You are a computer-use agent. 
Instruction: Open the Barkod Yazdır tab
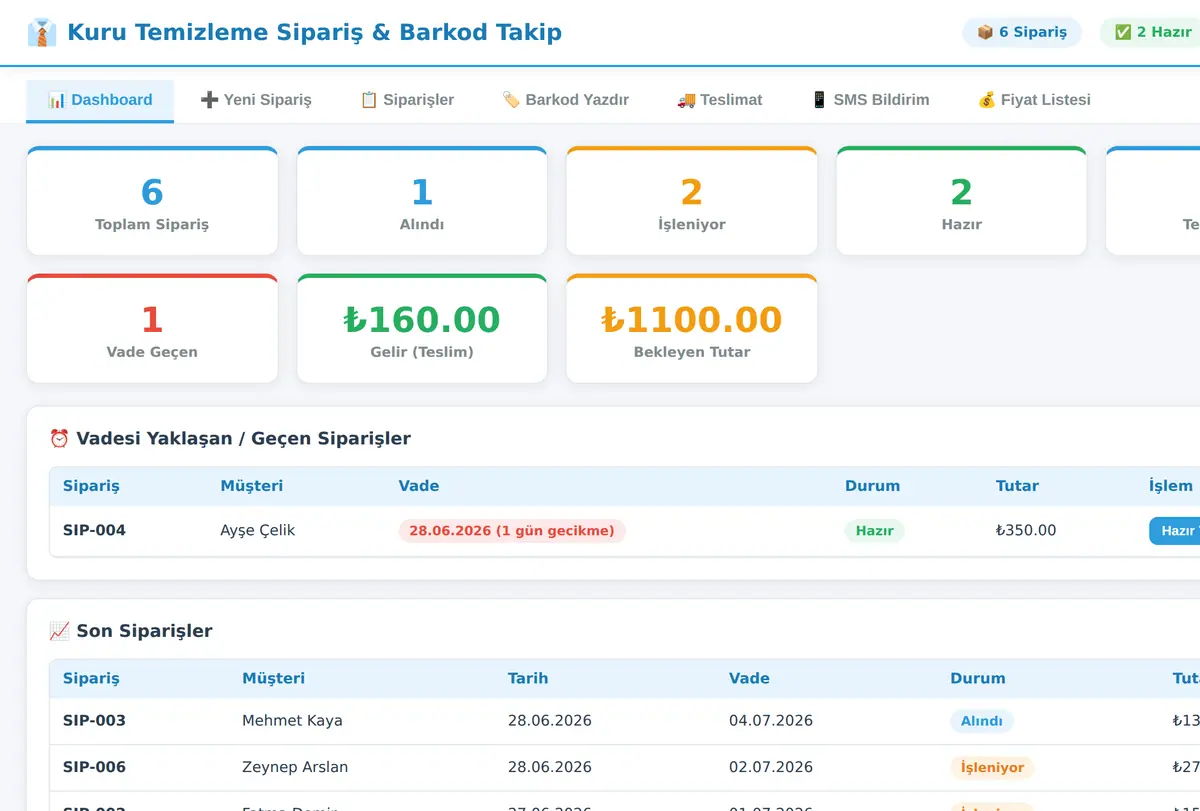click(x=565, y=100)
